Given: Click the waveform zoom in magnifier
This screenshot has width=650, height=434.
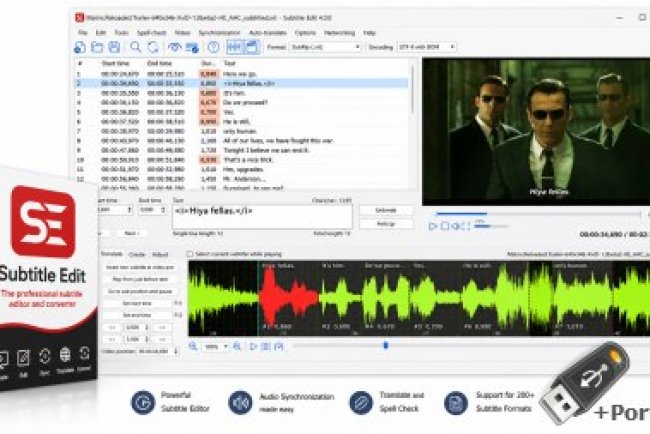Looking at the screenshot, I should tap(237, 346).
